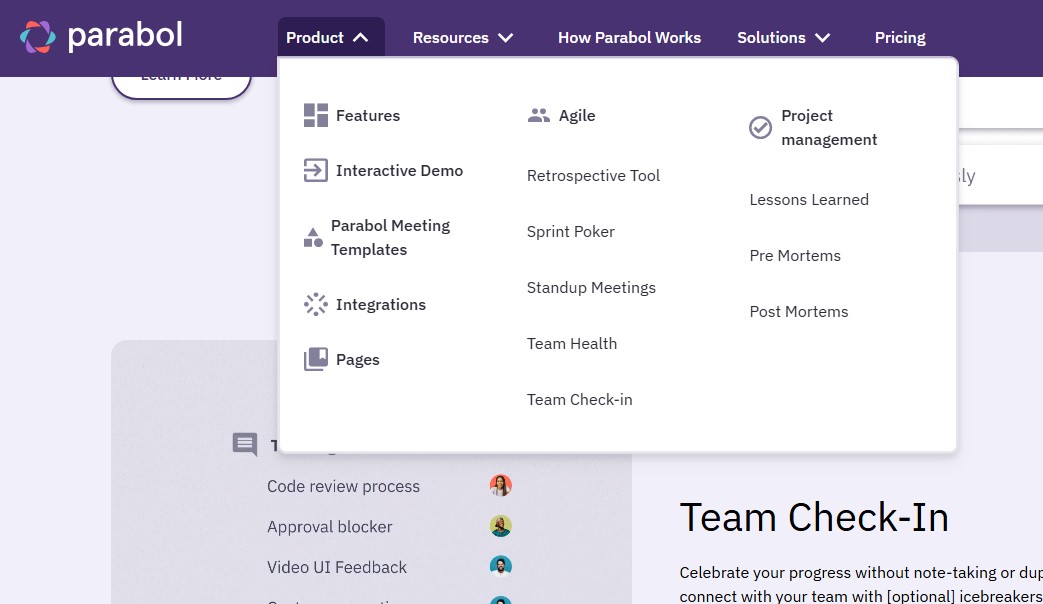Click the Video UI Feedback item
This screenshot has width=1043, height=604.
pos(337,567)
